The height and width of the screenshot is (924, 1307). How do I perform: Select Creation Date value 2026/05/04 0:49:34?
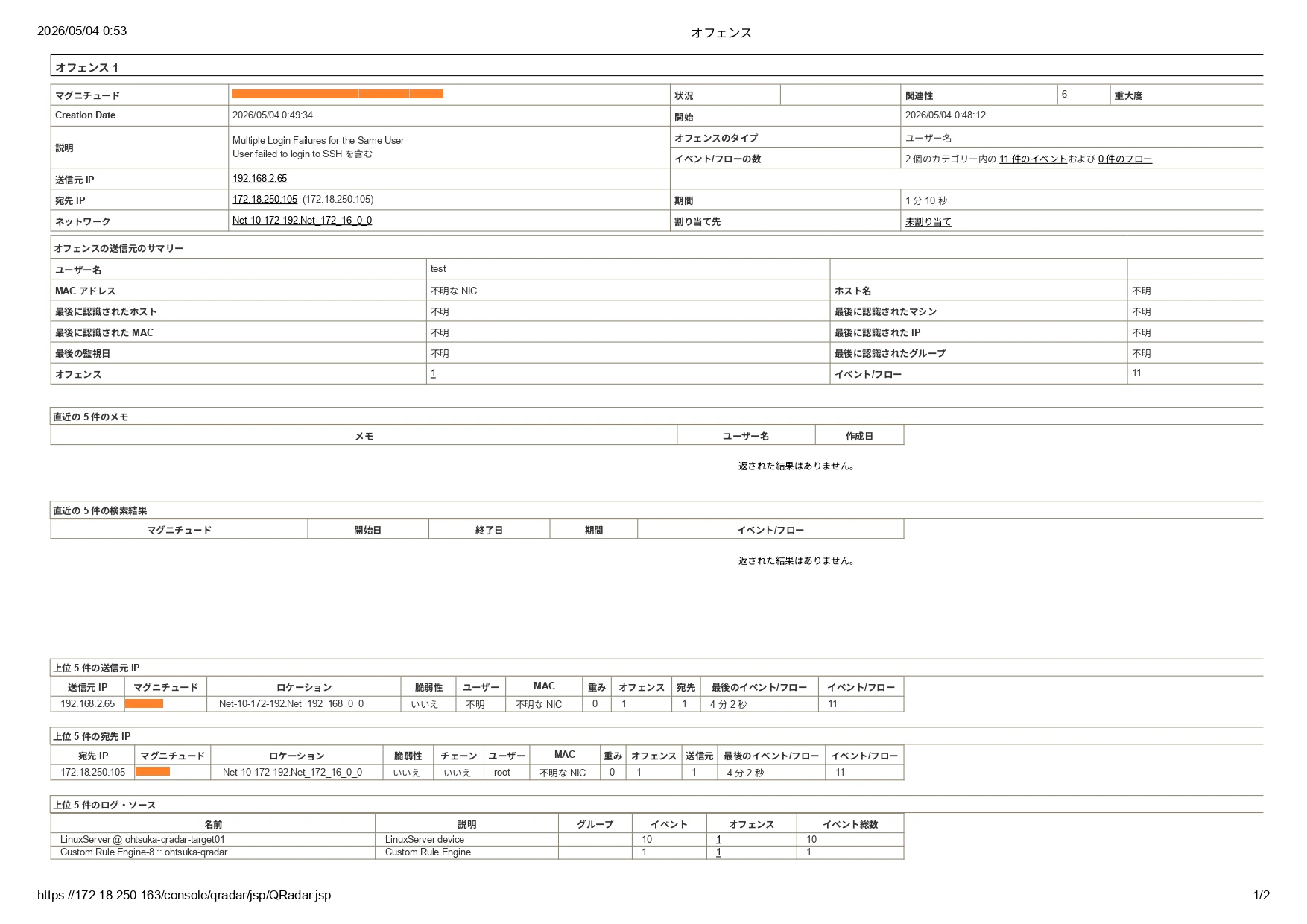coord(273,115)
